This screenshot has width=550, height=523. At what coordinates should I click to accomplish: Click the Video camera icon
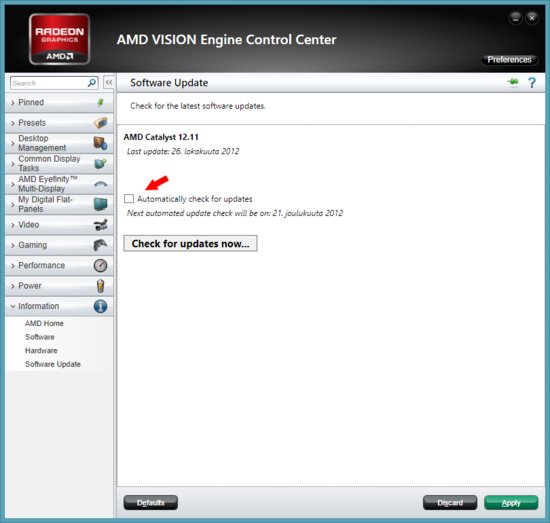coord(101,224)
